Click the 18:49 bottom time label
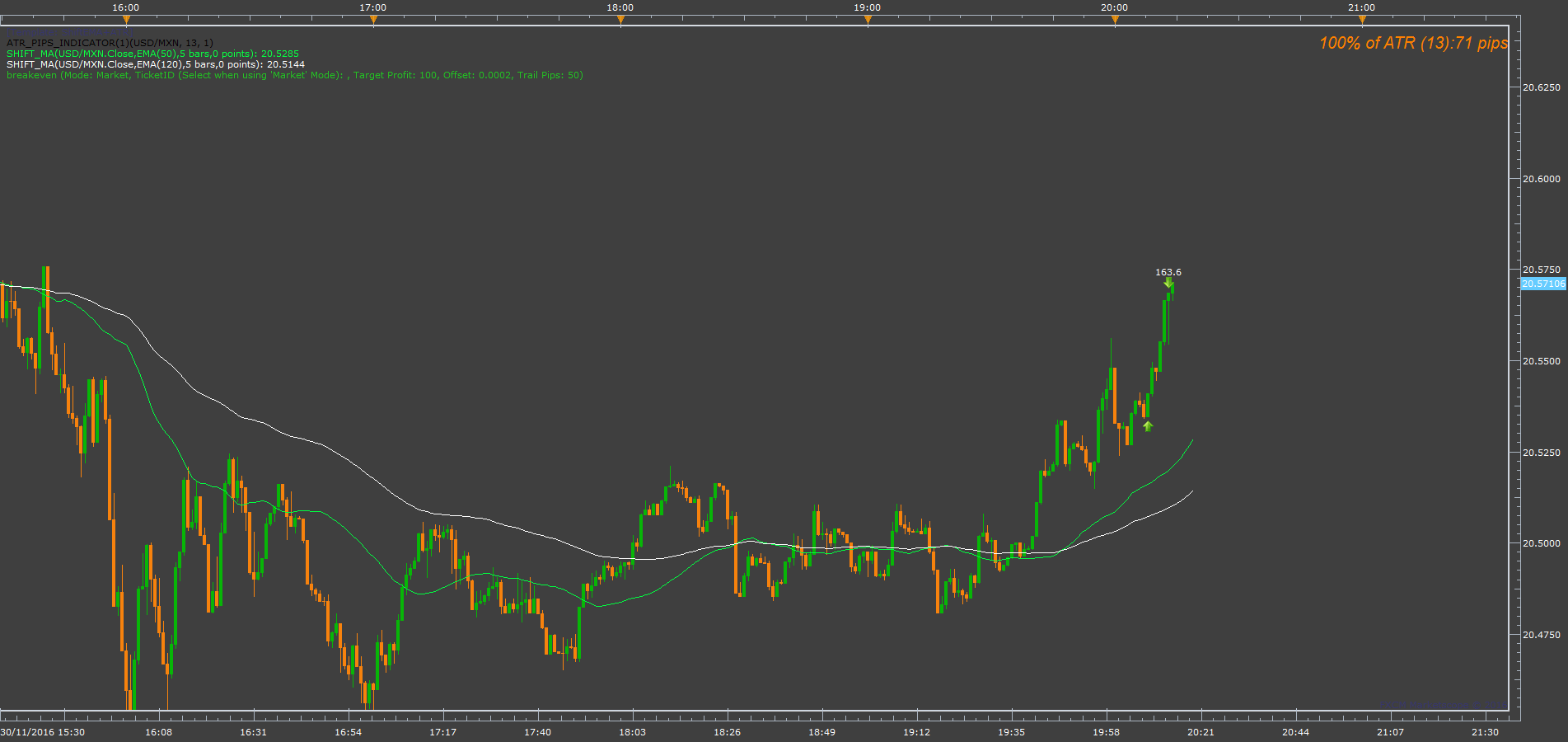 tap(822, 732)
